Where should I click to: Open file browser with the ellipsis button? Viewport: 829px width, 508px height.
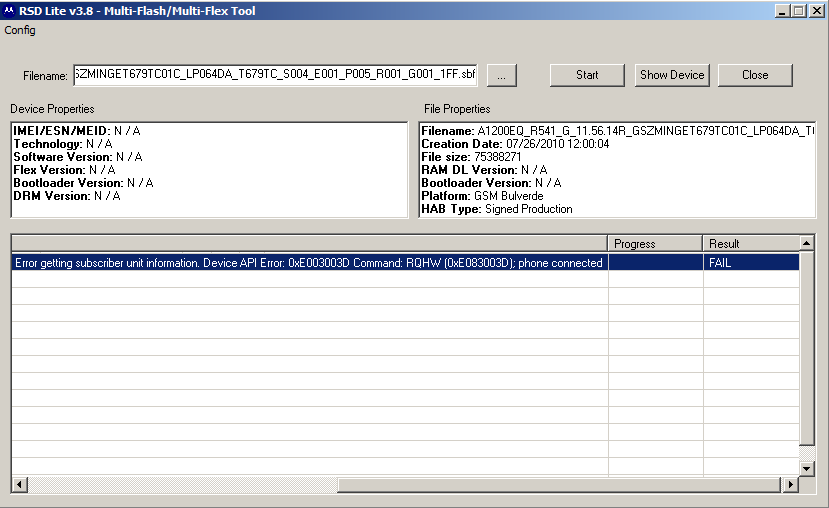[501, 76]
